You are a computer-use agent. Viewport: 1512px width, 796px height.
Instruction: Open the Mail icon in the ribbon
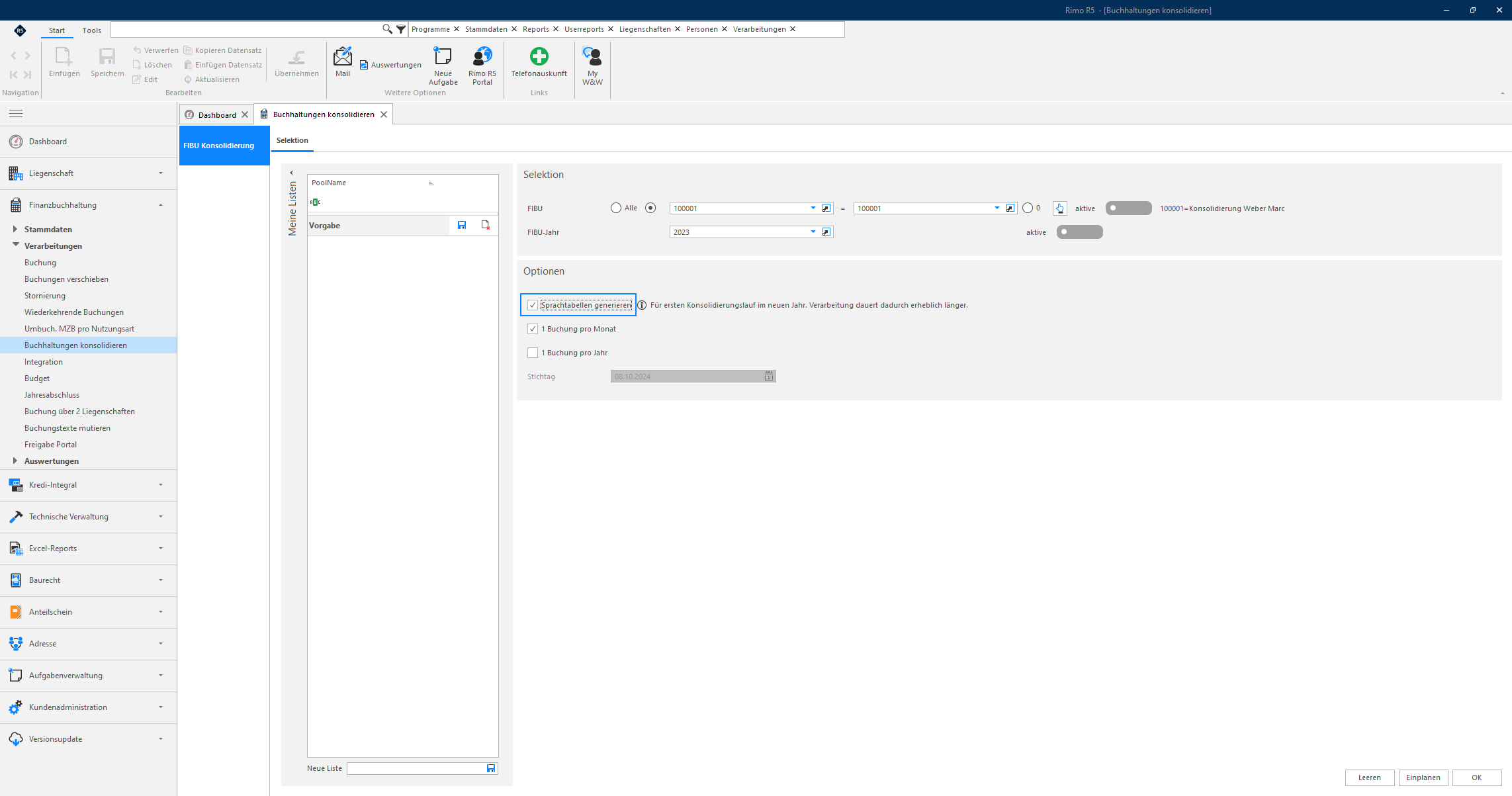pos(342,62)
